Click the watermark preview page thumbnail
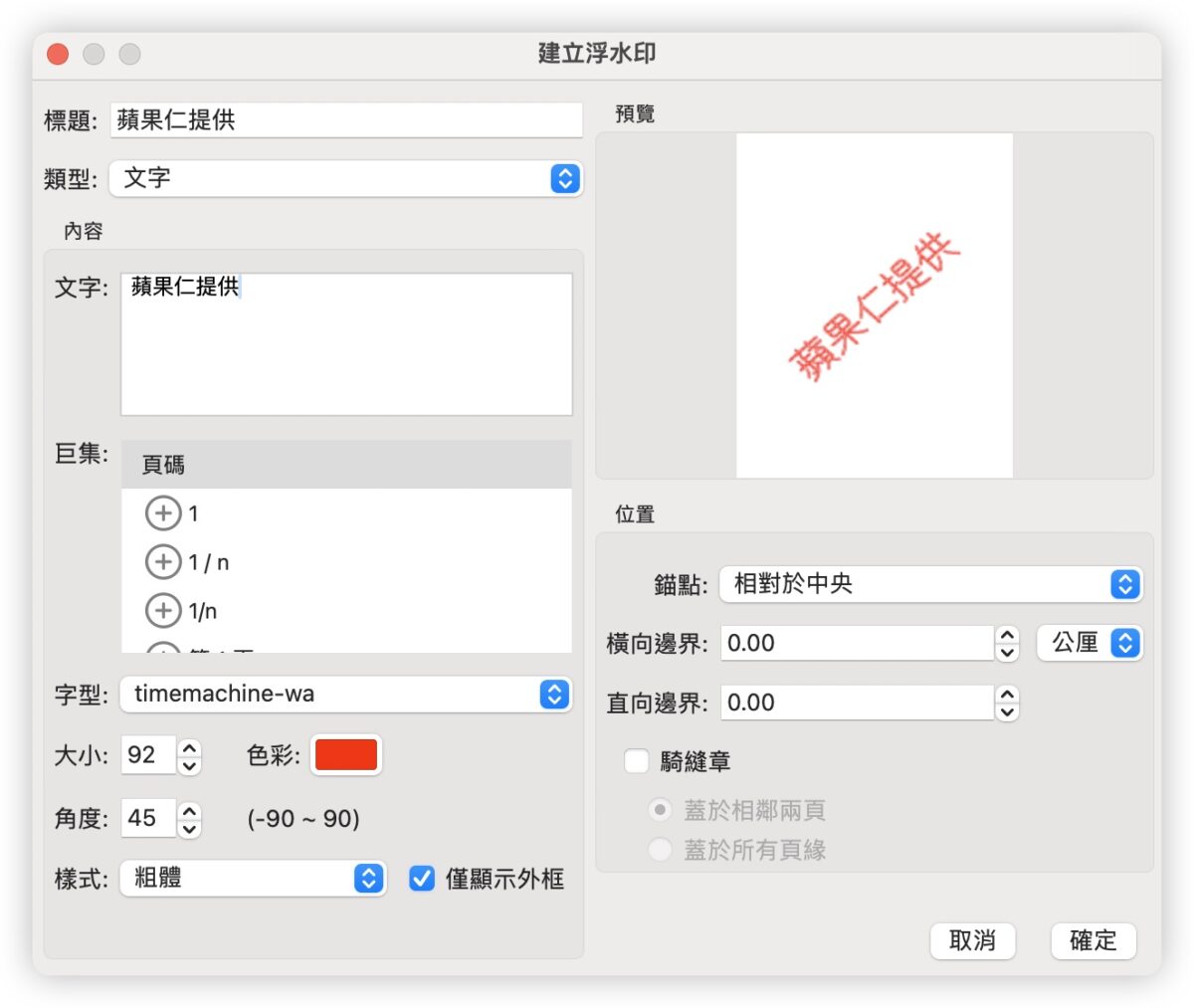 click(875, 305)
